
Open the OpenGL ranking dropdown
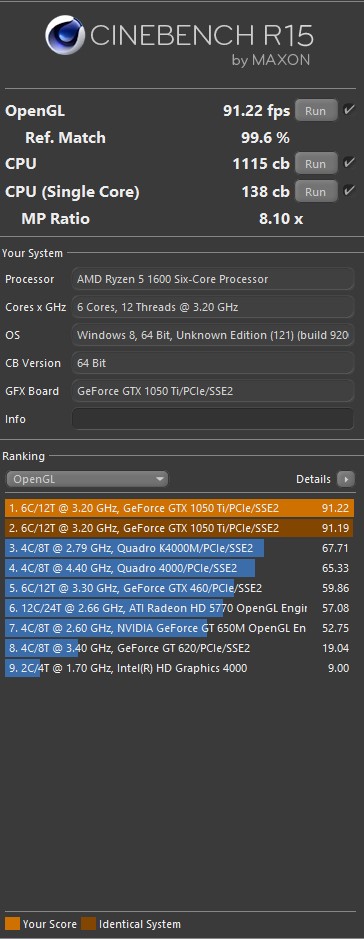[x=87, y=479]
